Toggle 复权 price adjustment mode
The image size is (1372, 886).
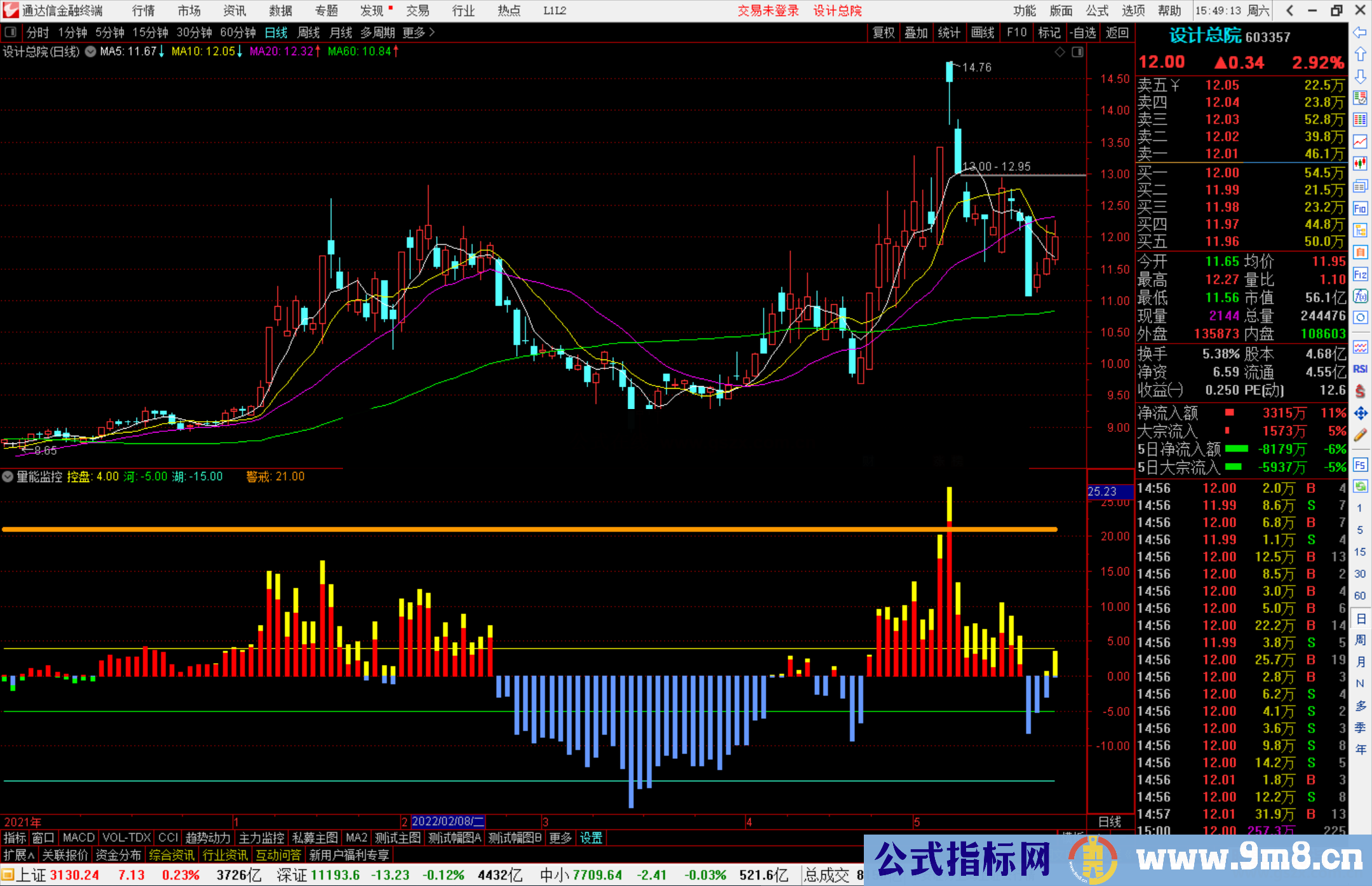[x=884, y=32]
